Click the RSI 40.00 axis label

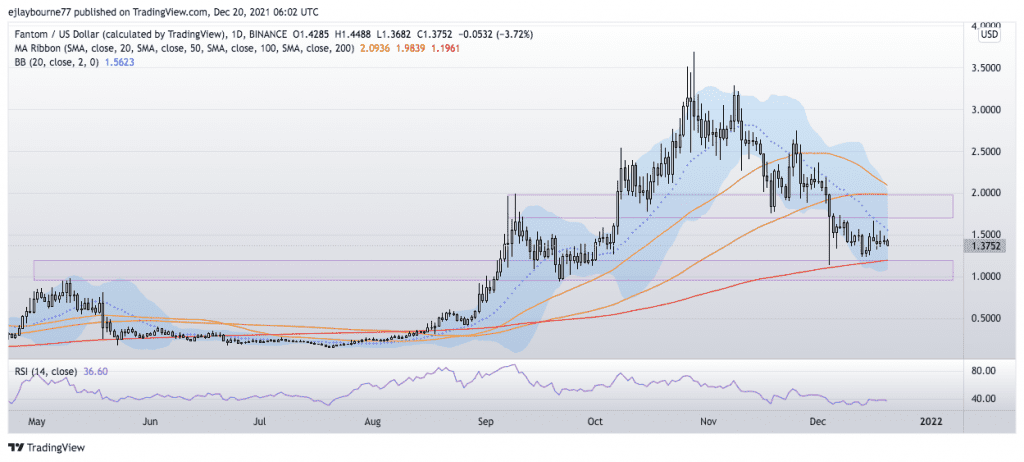point(986,399)
